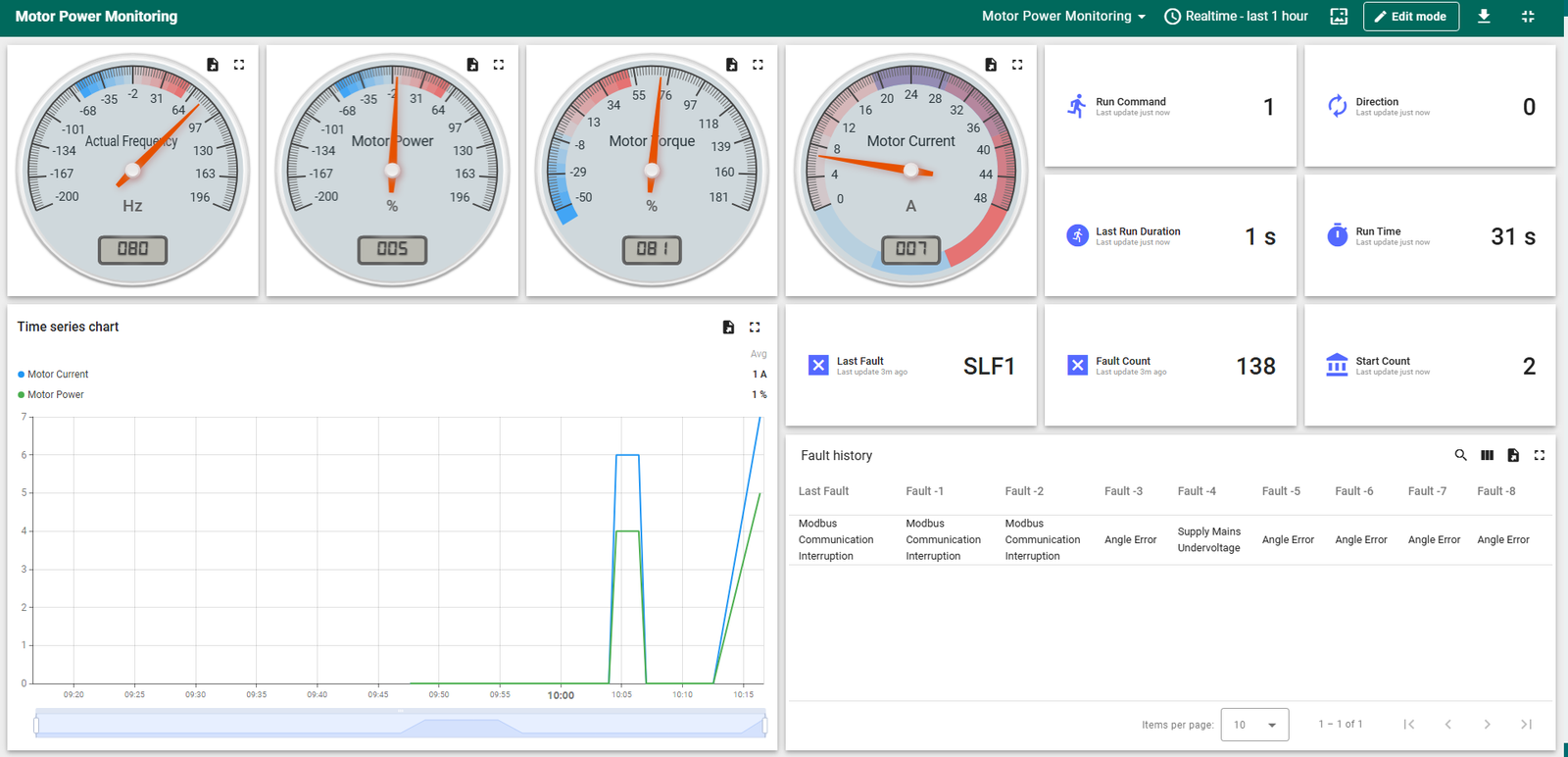Export the Actual Frequency gauge widget data
The image size is (1568, 757).
(x=213, y=65)
